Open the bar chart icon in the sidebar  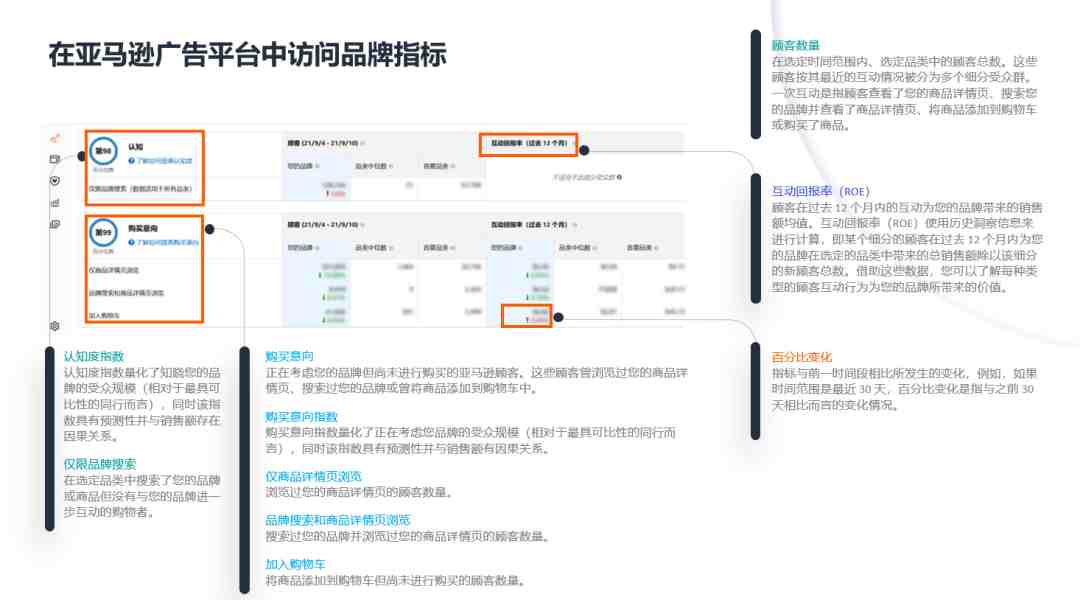tap(55, 203)
